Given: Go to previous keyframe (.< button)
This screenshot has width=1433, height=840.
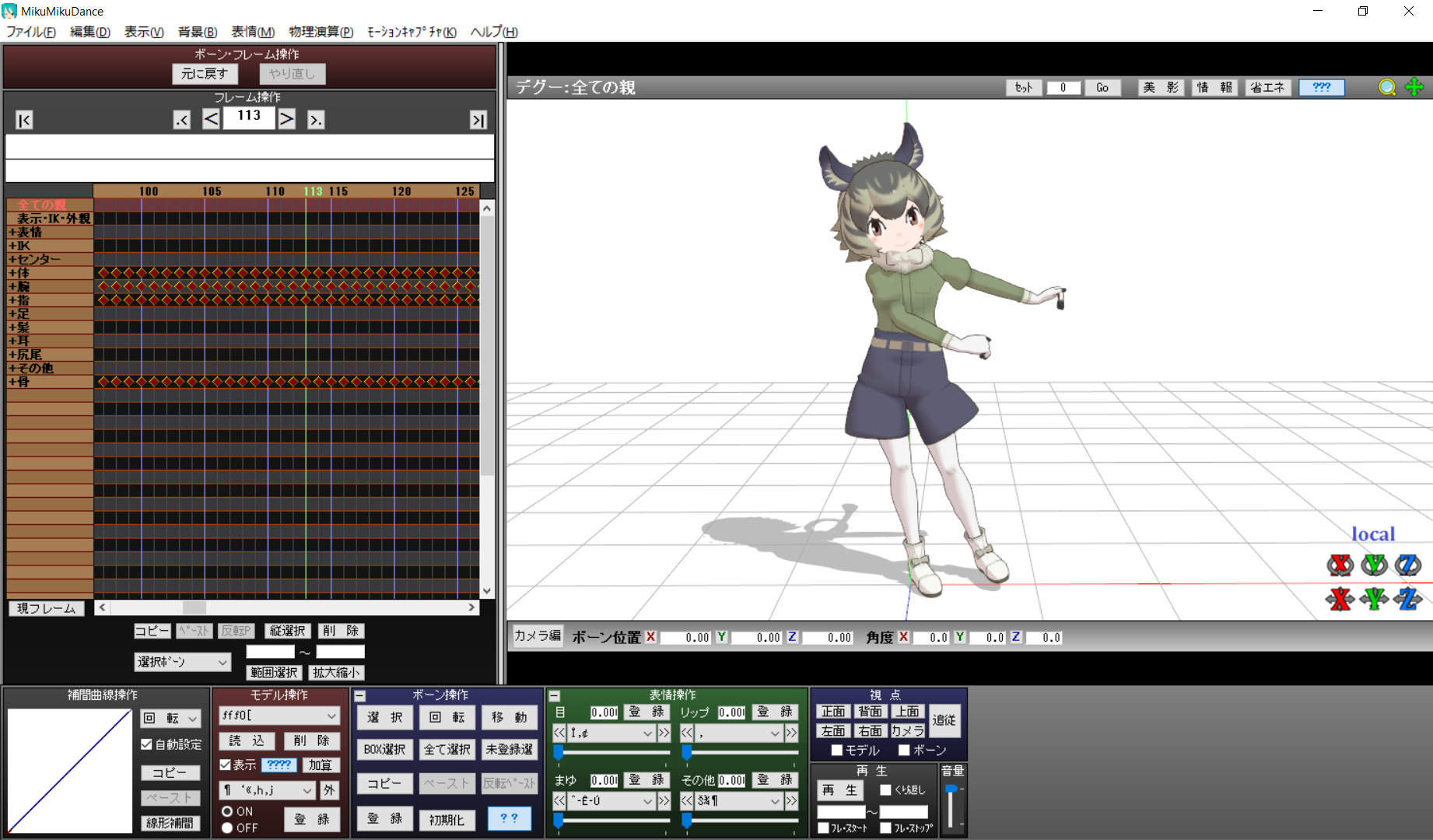Looking at the screenshot, I should (x=181, y=120).
